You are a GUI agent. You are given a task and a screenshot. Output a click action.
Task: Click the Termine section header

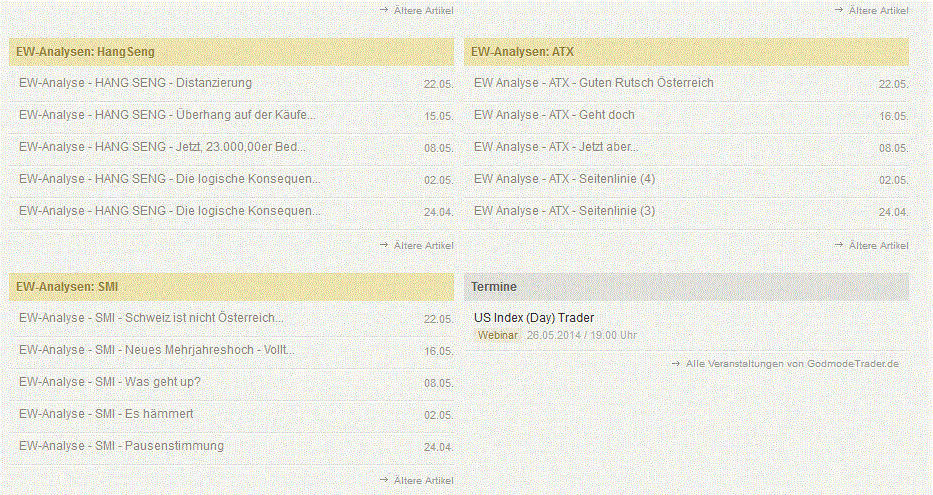click(x=494, y=286)
